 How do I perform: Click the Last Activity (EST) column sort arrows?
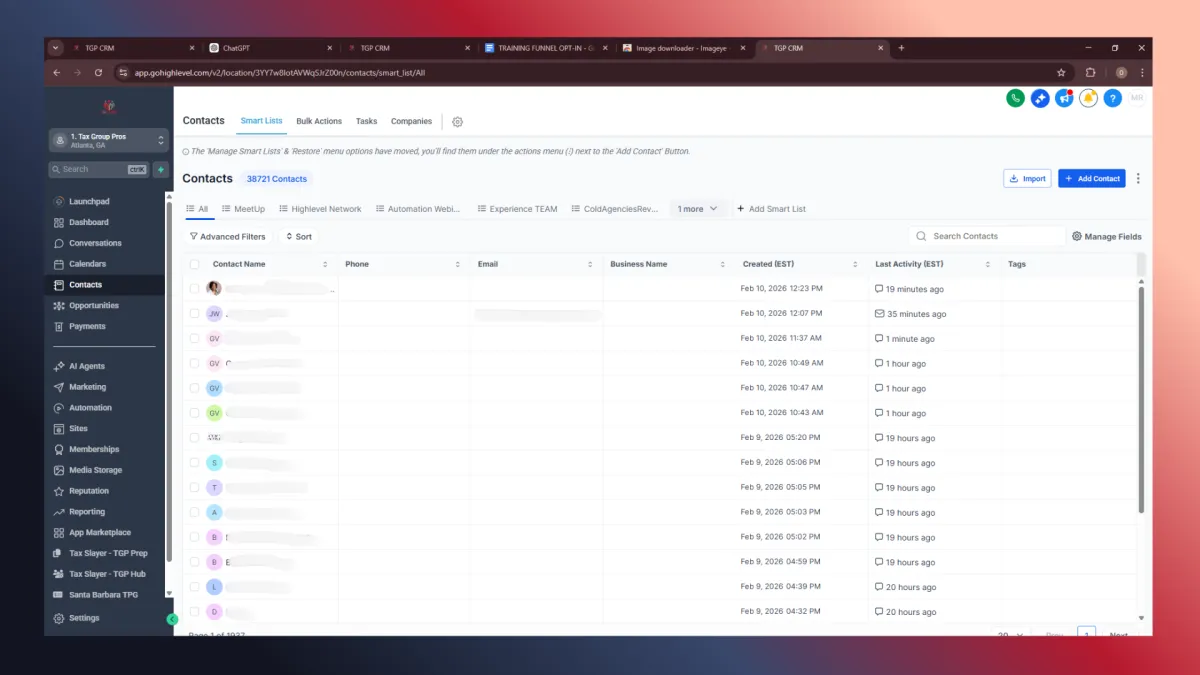pyautogui.click(x=988, y=264)
